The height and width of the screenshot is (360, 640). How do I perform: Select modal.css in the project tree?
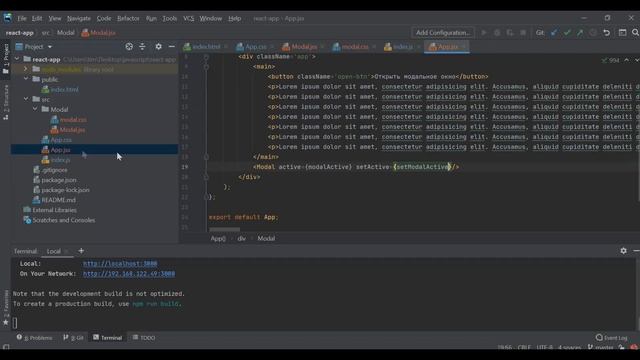(x=73, y=120)
